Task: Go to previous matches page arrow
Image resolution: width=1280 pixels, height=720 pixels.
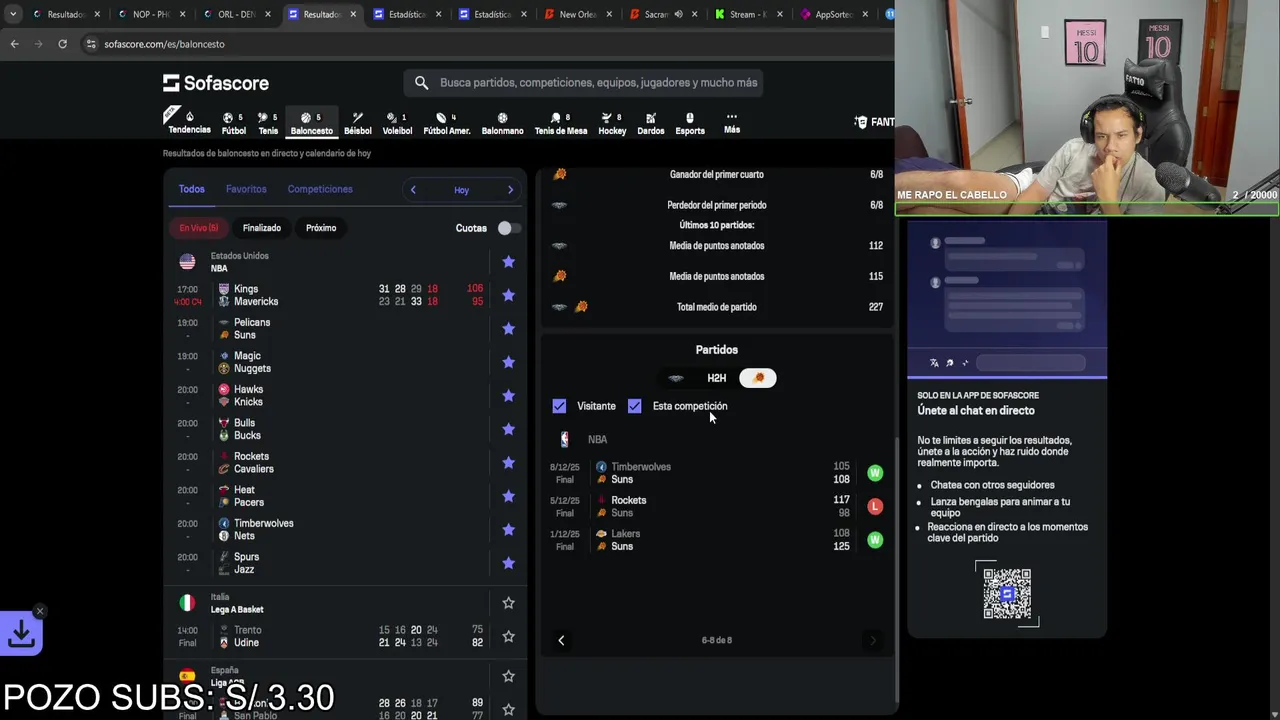Action: click(x=561, y=640)
